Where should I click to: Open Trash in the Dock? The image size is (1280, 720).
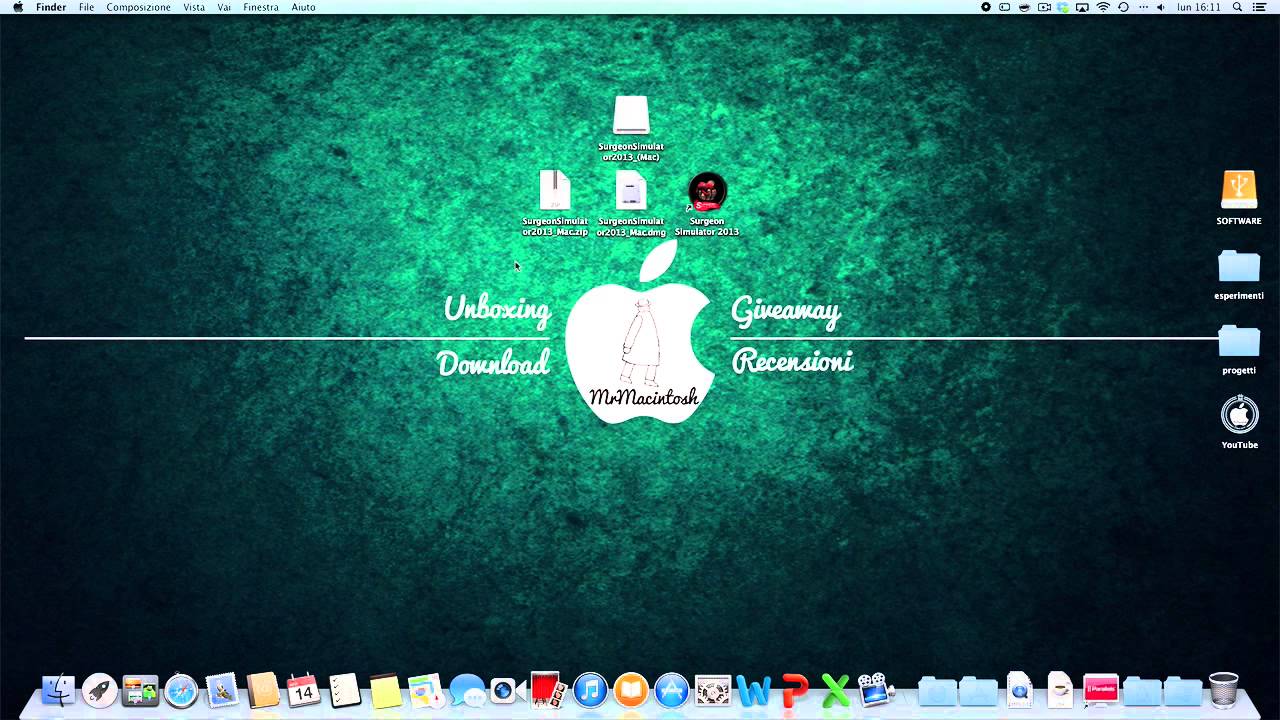click(1223, 689)
